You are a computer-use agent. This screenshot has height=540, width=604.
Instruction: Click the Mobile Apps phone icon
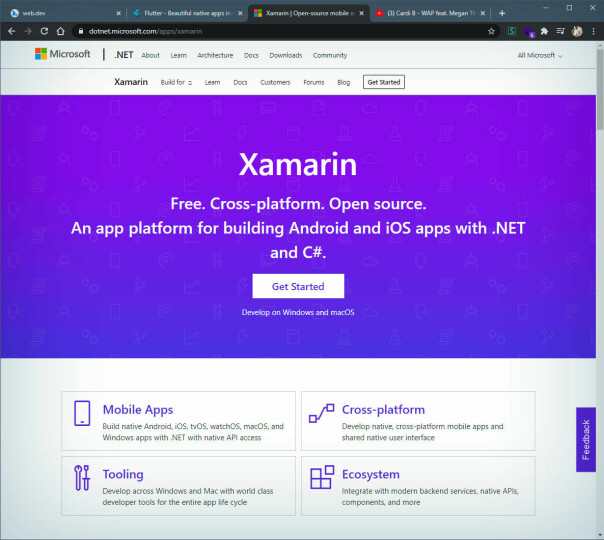coord(82,413)
